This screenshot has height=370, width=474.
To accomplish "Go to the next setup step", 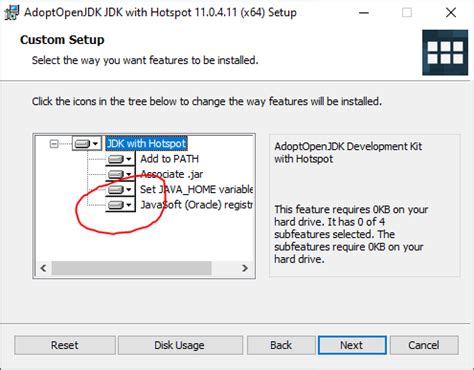I will (352, 345).
